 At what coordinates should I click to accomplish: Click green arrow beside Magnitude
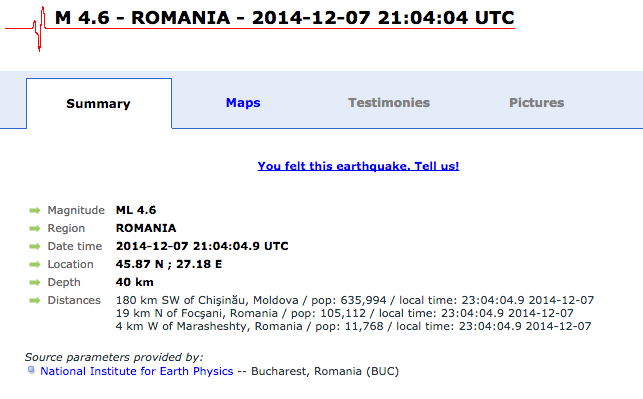tap(35, 210)
